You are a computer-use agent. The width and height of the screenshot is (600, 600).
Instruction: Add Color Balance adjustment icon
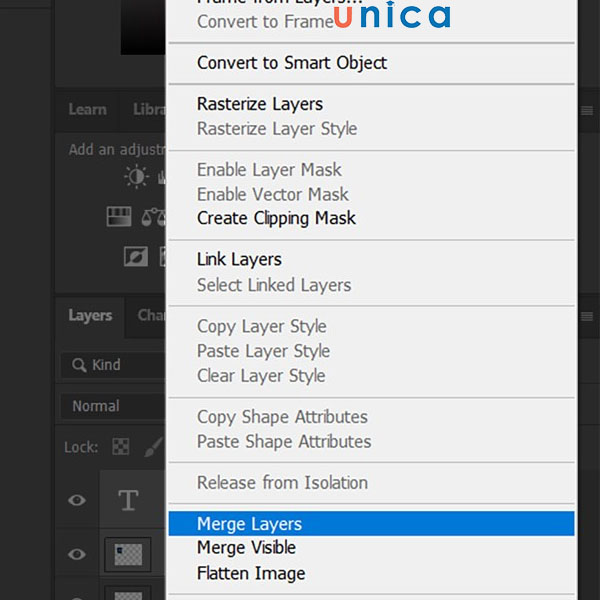(x=154, y=217)
